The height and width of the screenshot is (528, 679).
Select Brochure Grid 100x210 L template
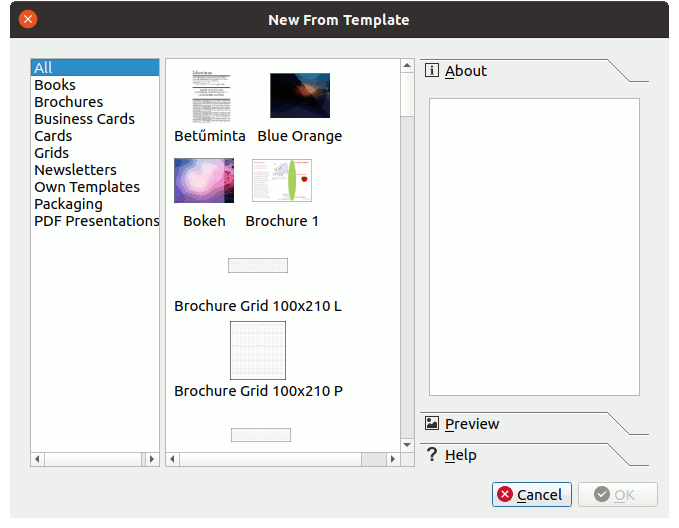[x=258, y=266]
